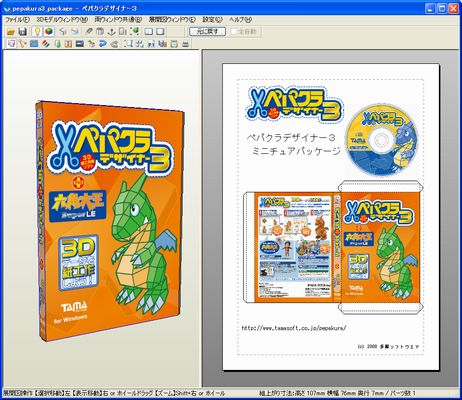The image size is (462, 400).
Task: Click the blue grid toolbar icon
Action: 34,43
